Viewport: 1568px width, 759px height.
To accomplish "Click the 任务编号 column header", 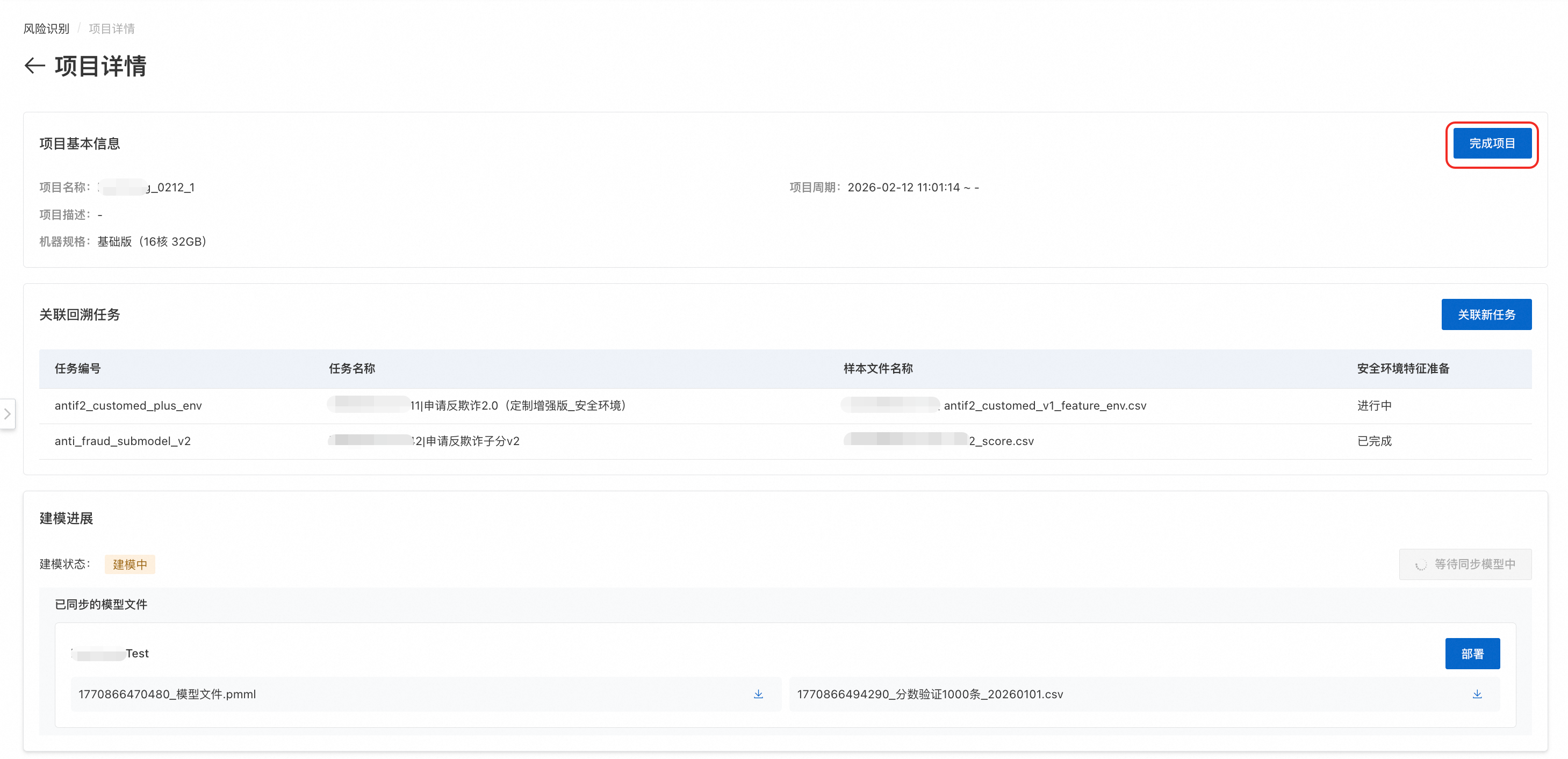I will (x=77, y=368).
